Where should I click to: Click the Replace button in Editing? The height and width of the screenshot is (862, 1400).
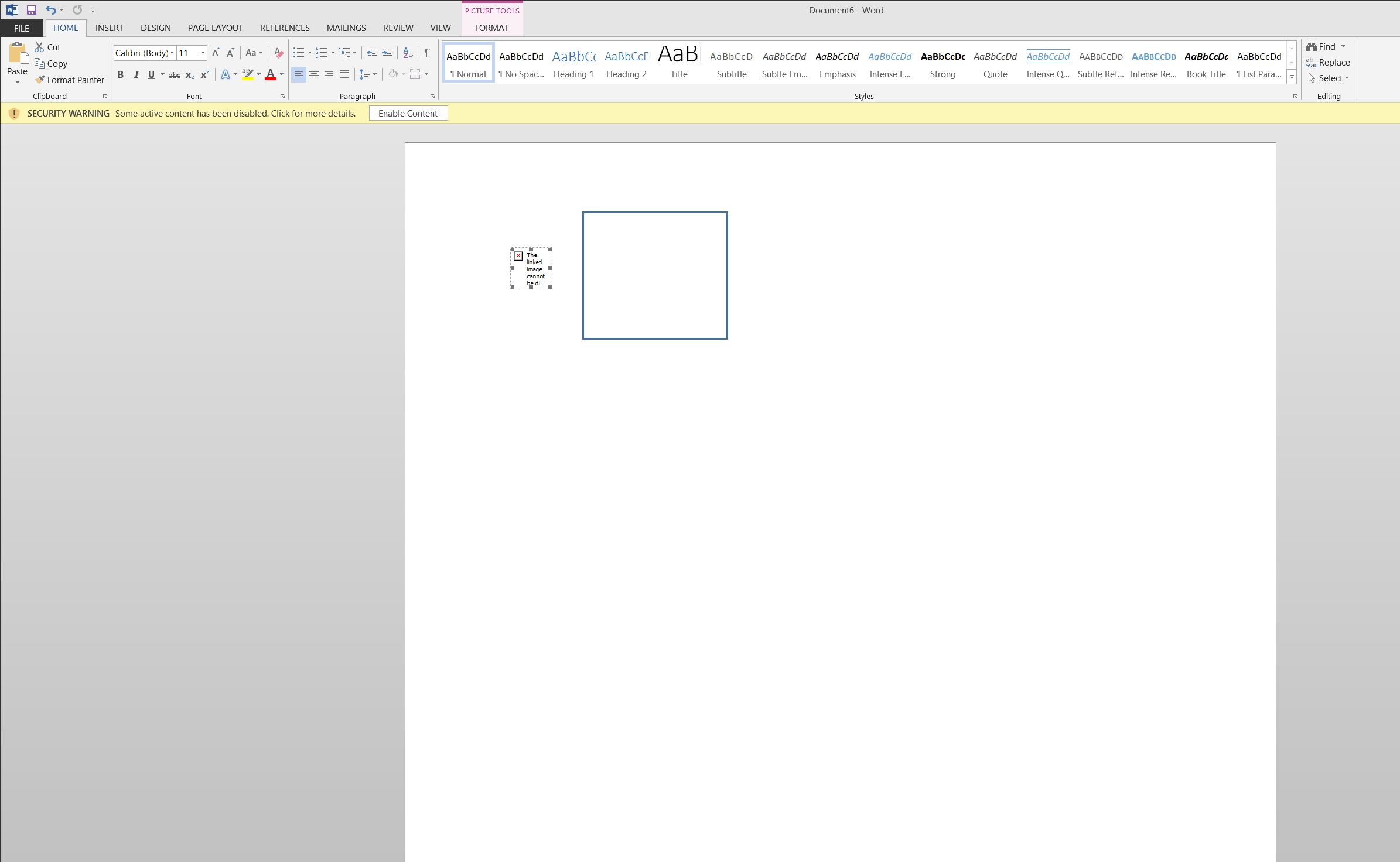[x=1328, y=62]
